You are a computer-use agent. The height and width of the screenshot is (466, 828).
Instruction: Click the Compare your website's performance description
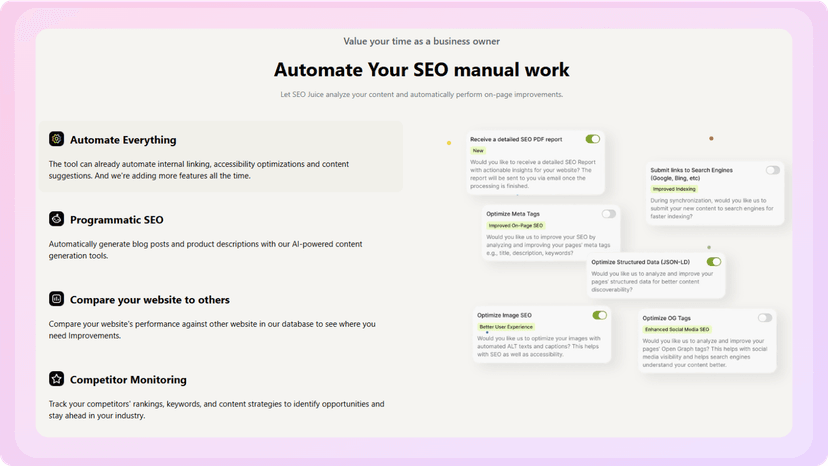(x=212, y=330)
